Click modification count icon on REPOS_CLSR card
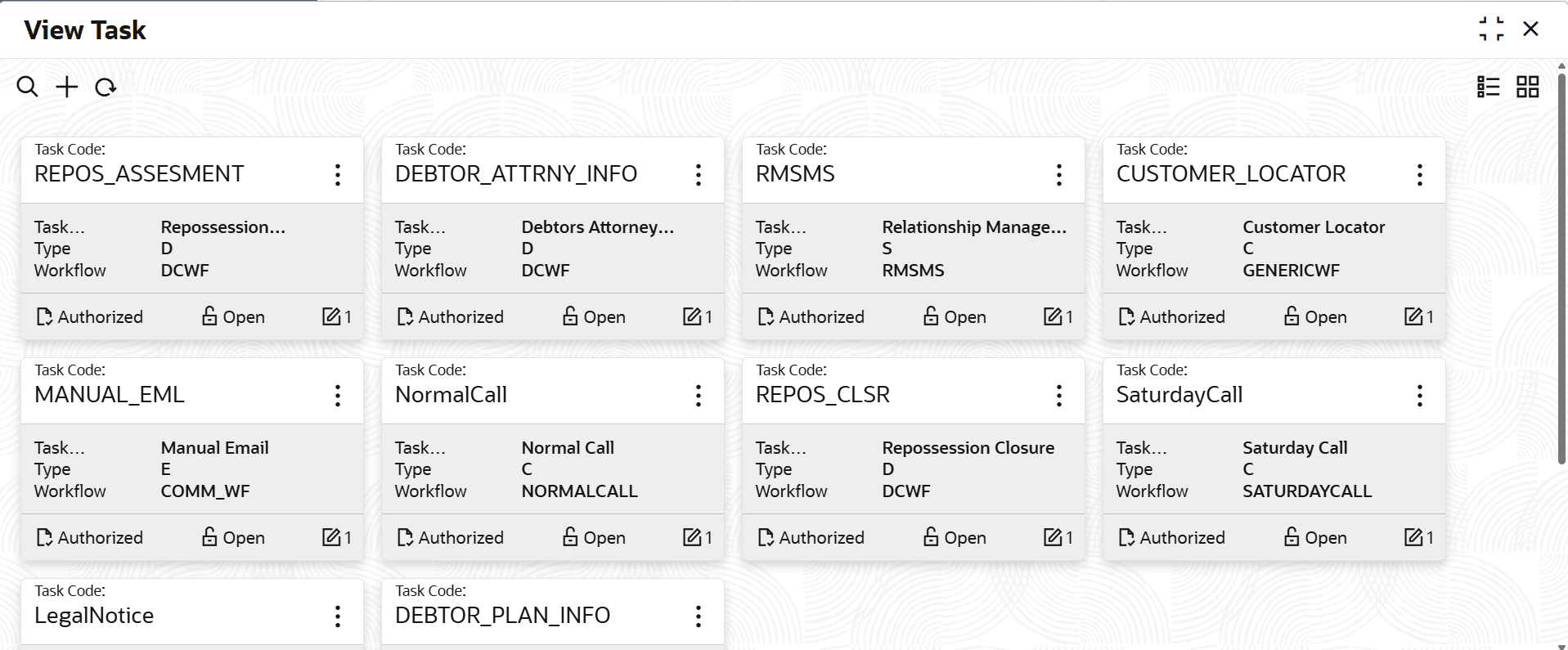Image resolution: width=1568 pixels, height=650 pixels. [x=1053, y=537]
